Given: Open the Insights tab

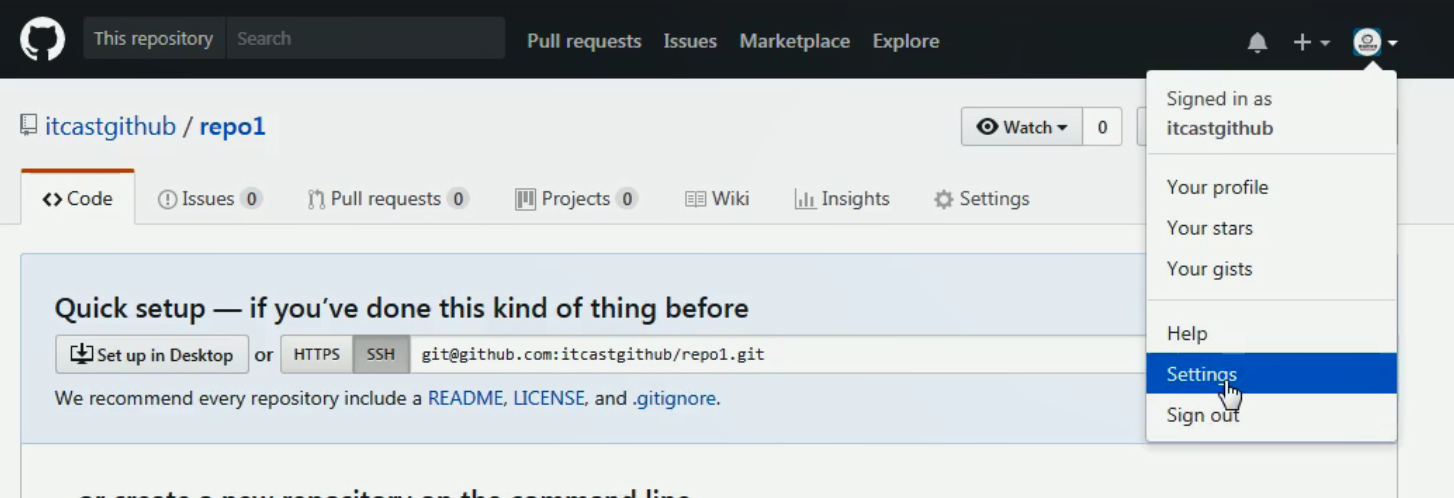Looking at the screenshot, I should (842, 198).
